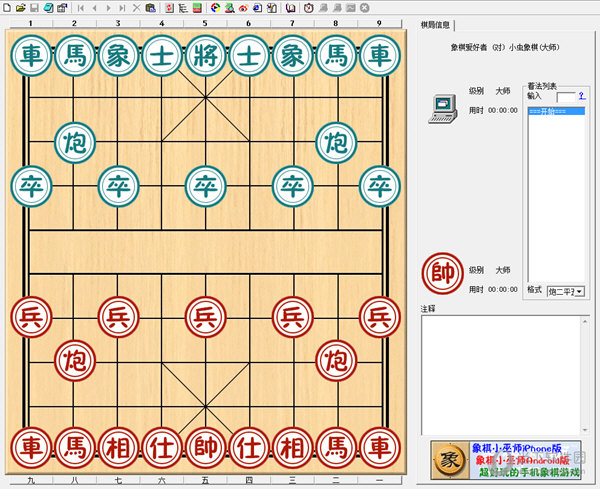Select the leftmost black 卒 pawn
Screen dimensions: 600x489
[31, 186]
